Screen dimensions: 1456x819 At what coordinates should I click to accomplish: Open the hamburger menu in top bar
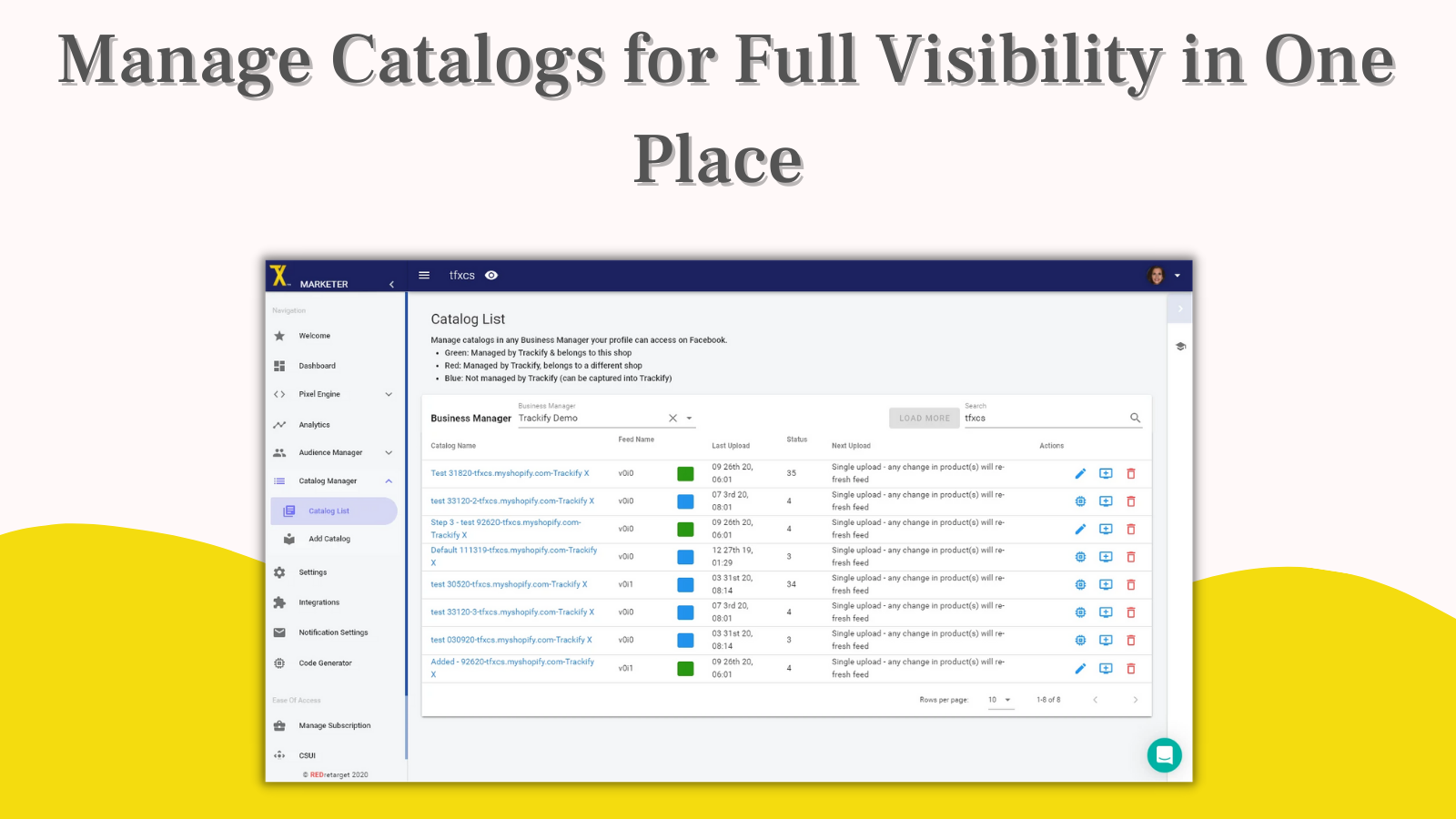(424, 275)
